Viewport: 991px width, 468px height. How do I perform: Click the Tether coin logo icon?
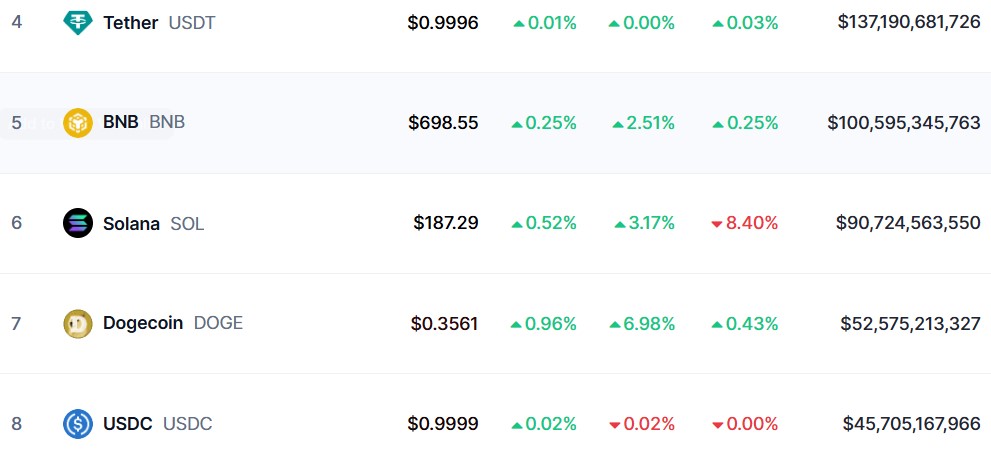click(78, 22)
